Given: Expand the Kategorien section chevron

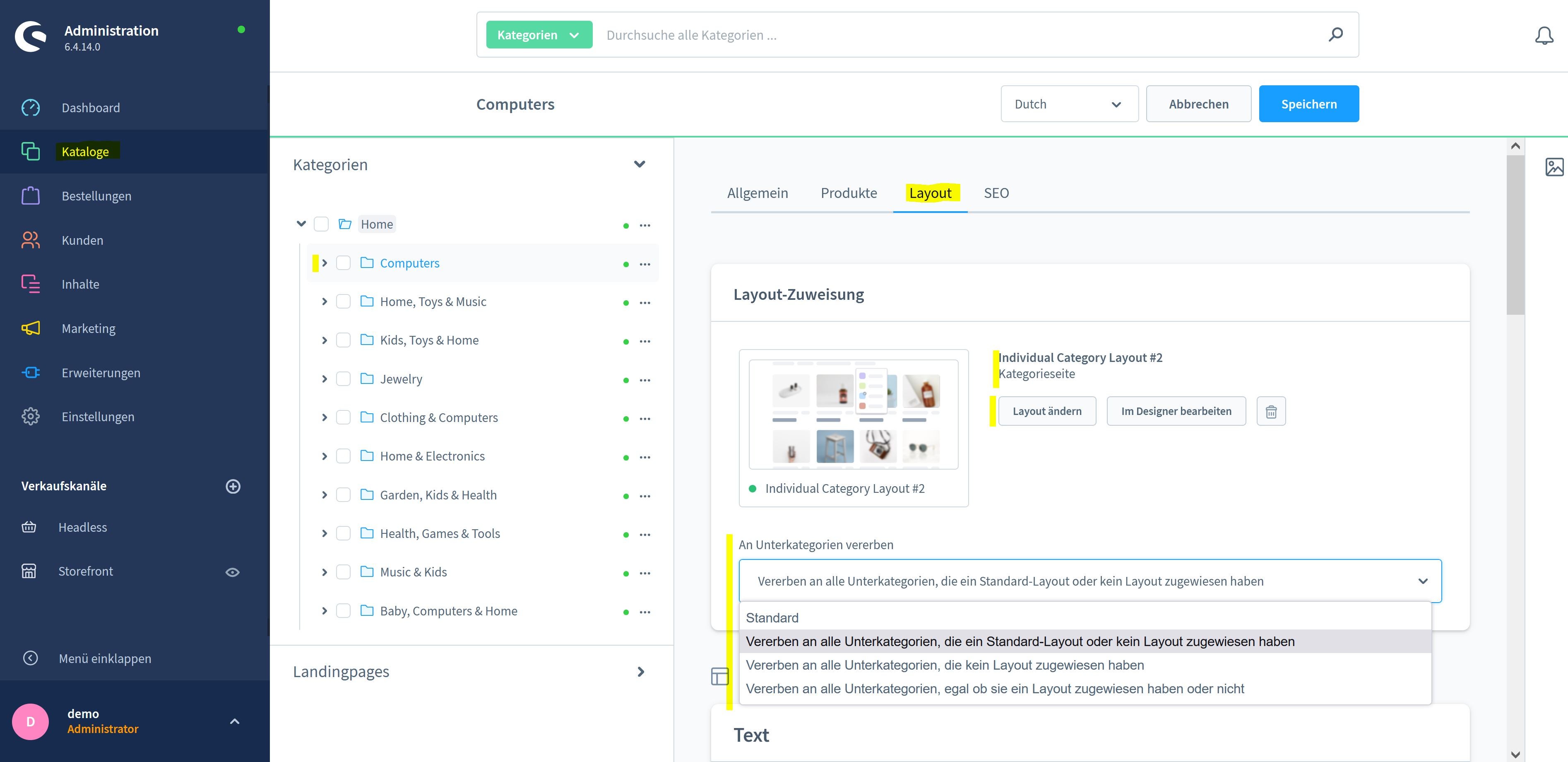Looking at the screenshot, I should (639, 163).
